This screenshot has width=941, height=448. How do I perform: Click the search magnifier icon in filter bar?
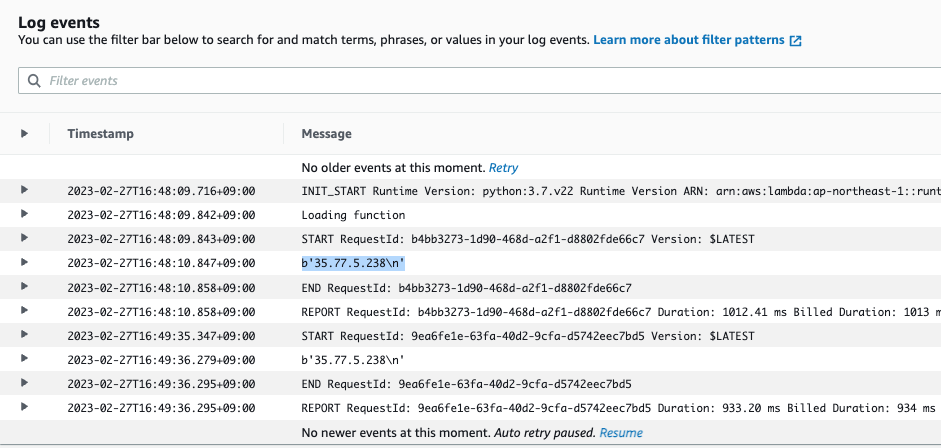click(35, 80)
